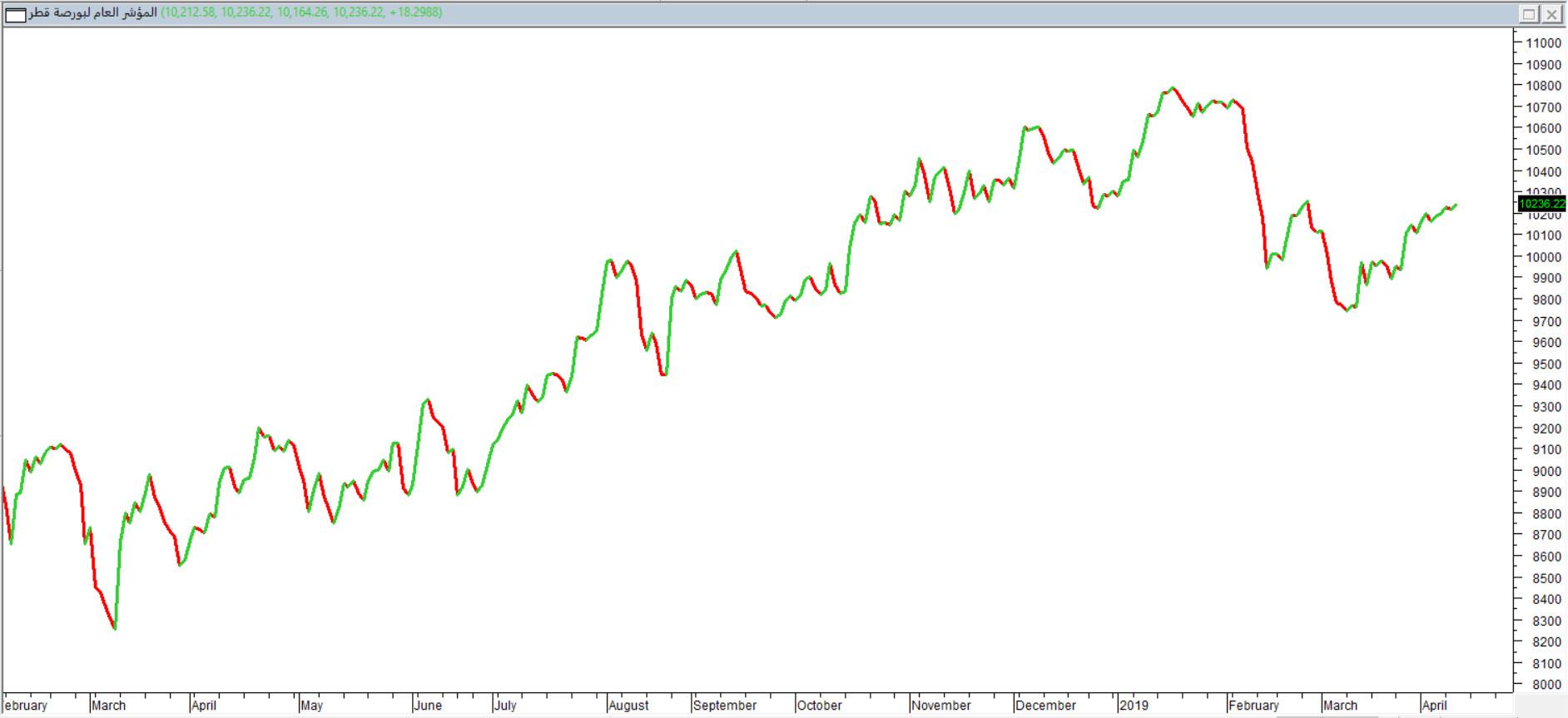
Task: Click the 8900 price axis label
Action: [x=1546, y=493]
